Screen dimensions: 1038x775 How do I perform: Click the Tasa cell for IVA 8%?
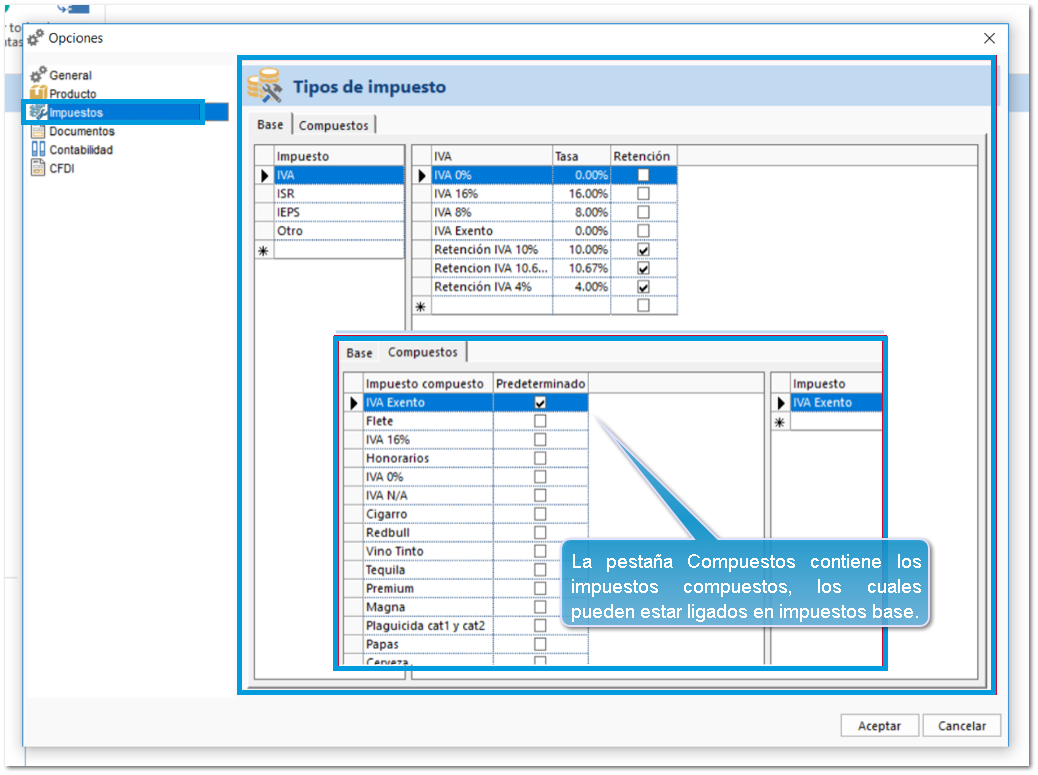(x=581, y=212)
